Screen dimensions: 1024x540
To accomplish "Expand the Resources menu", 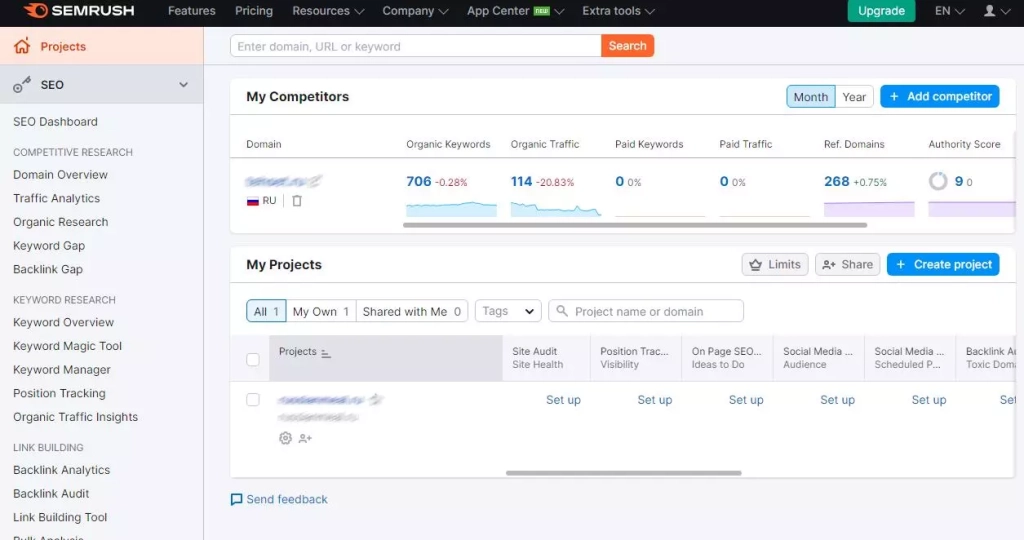I will point(328,10).
